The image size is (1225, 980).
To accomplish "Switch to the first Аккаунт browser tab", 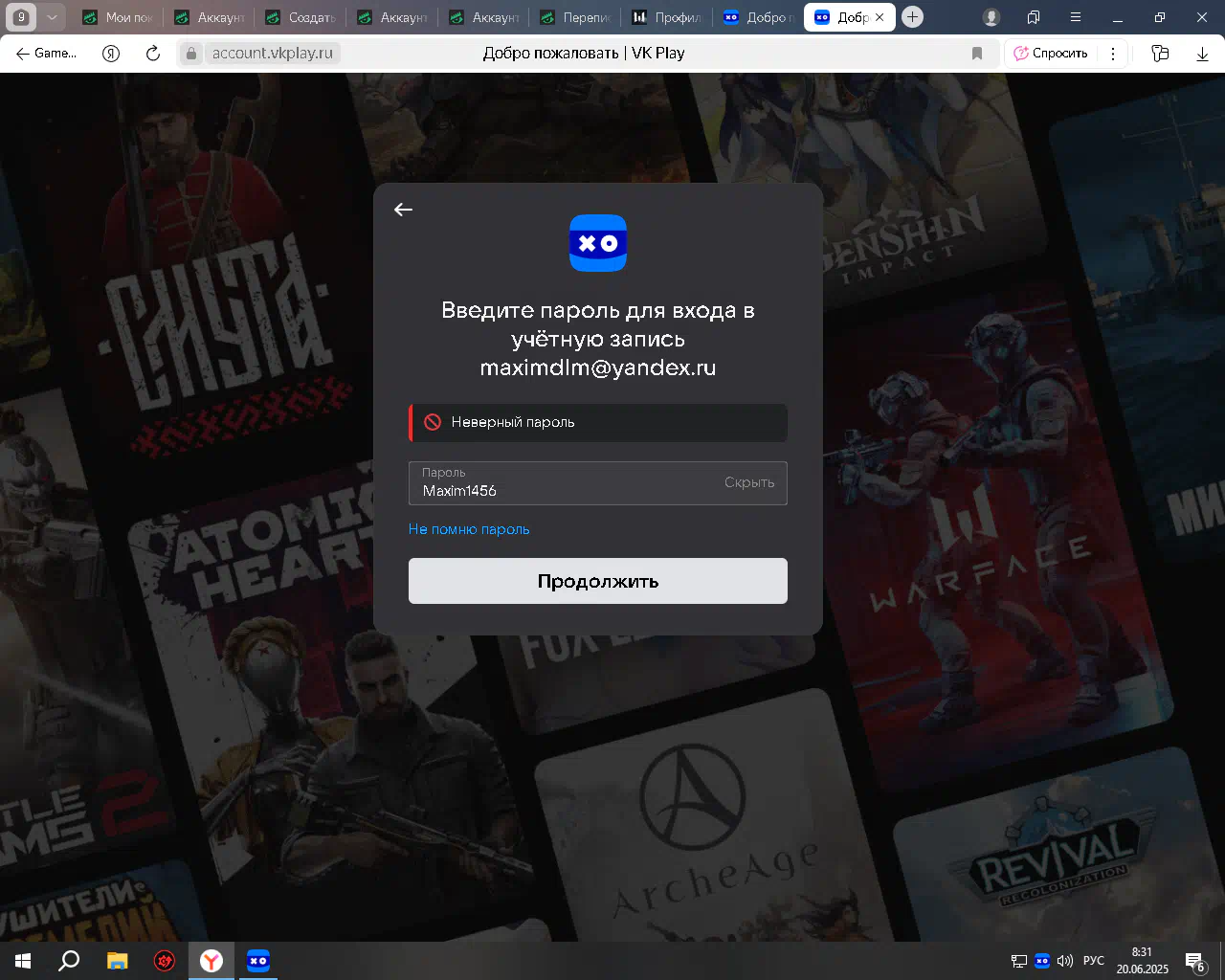I will 209,17.
